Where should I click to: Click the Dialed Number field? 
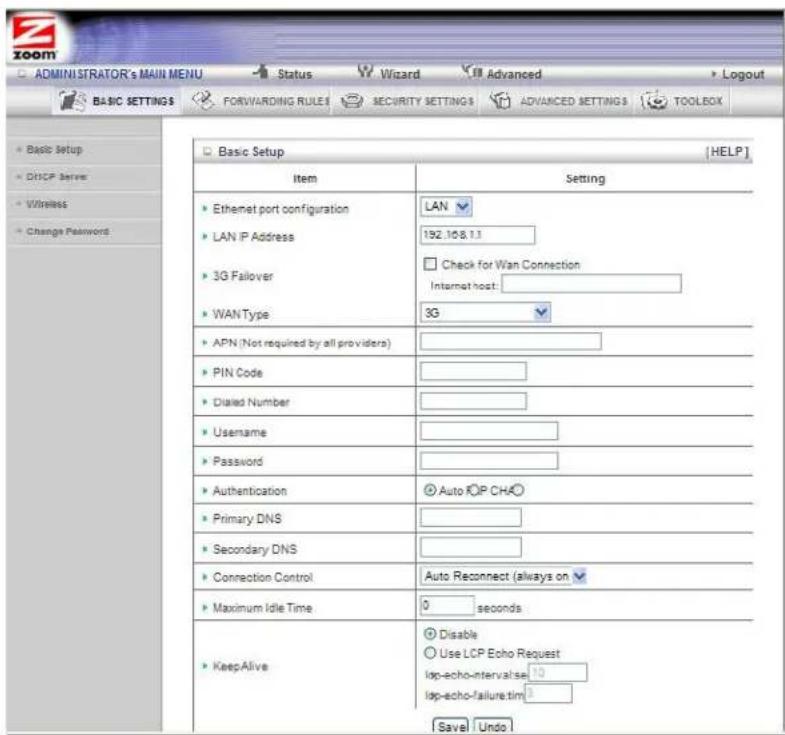(x=473, y=401)
